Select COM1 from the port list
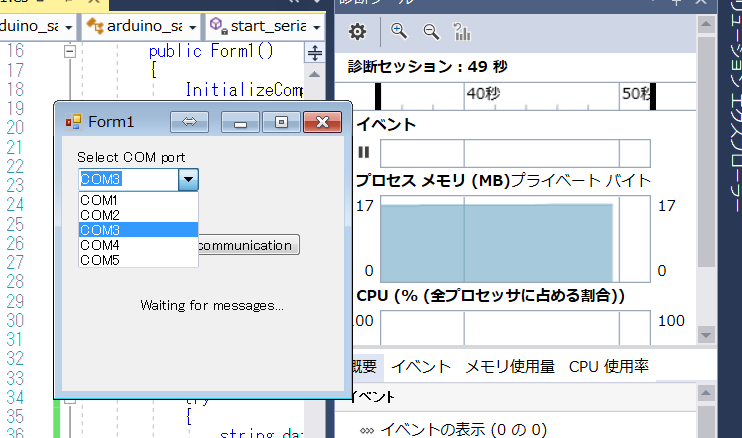 pos(138,200)
